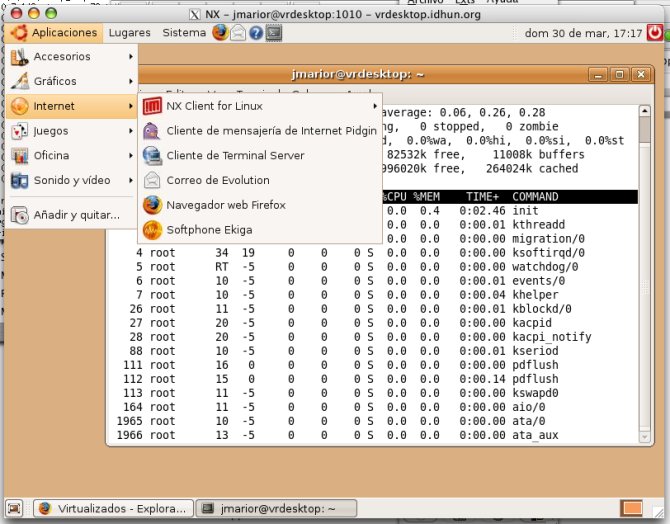The image size is (670, 524).
Task: Minimize the jmarior@vrdesktop terminal window
Action: [x=598, y=75]
